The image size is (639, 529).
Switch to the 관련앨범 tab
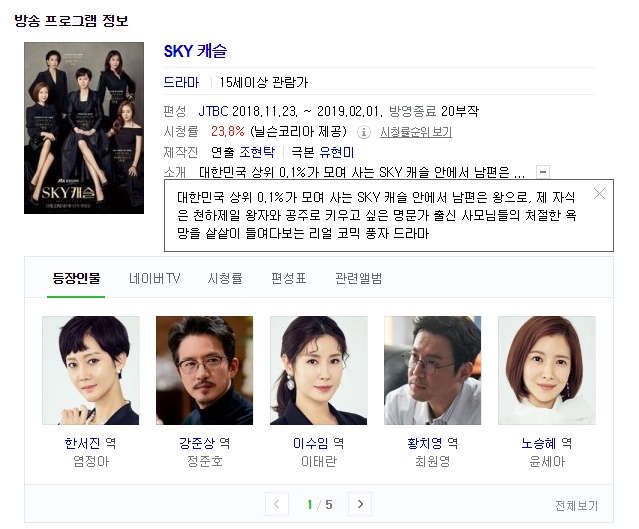[358, 278]
